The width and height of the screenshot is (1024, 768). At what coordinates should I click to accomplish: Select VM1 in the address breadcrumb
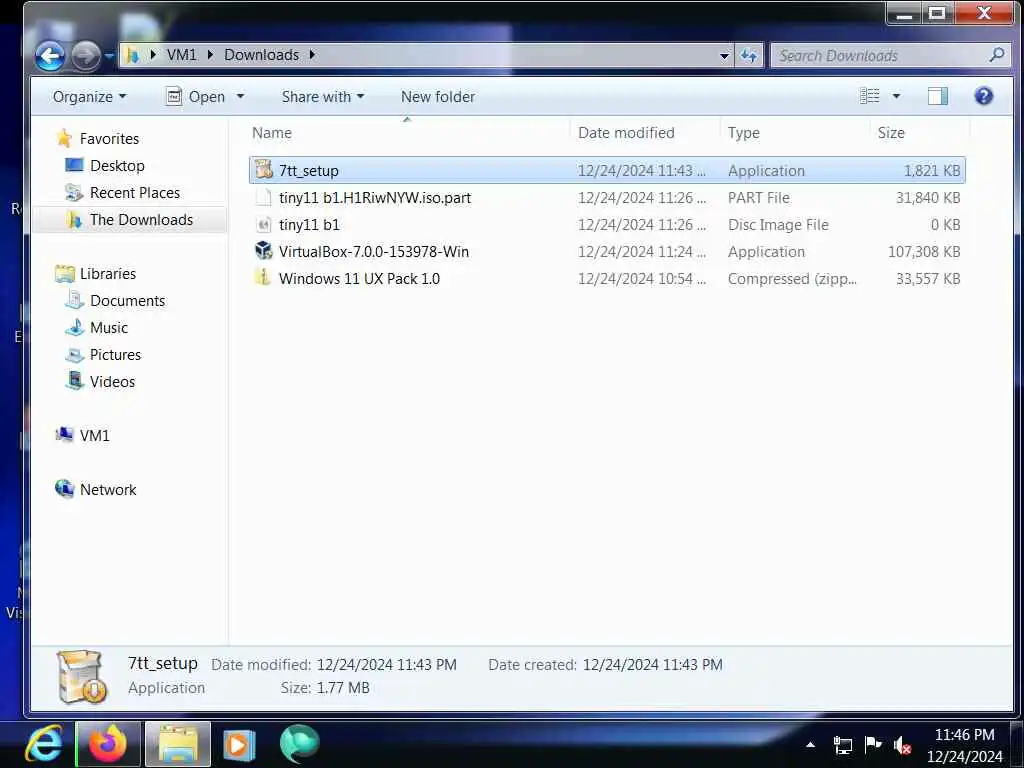coord(181,55)
